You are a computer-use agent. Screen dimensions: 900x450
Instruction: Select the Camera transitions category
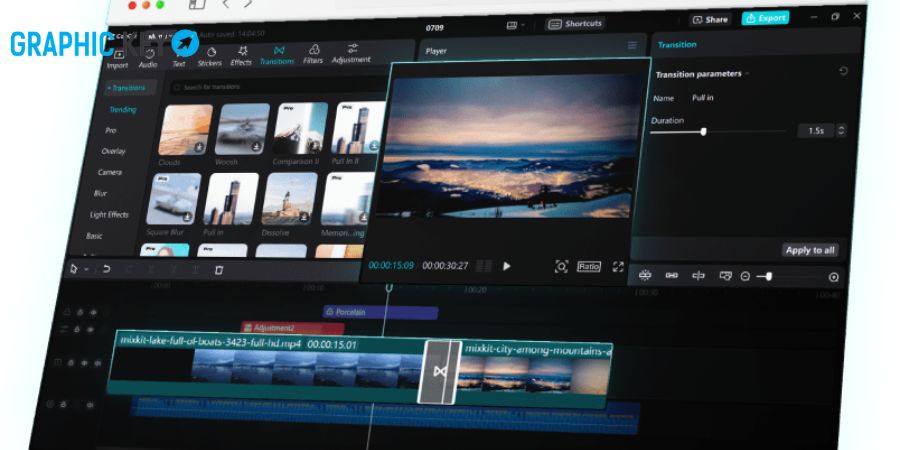click(x=110, y=172)
